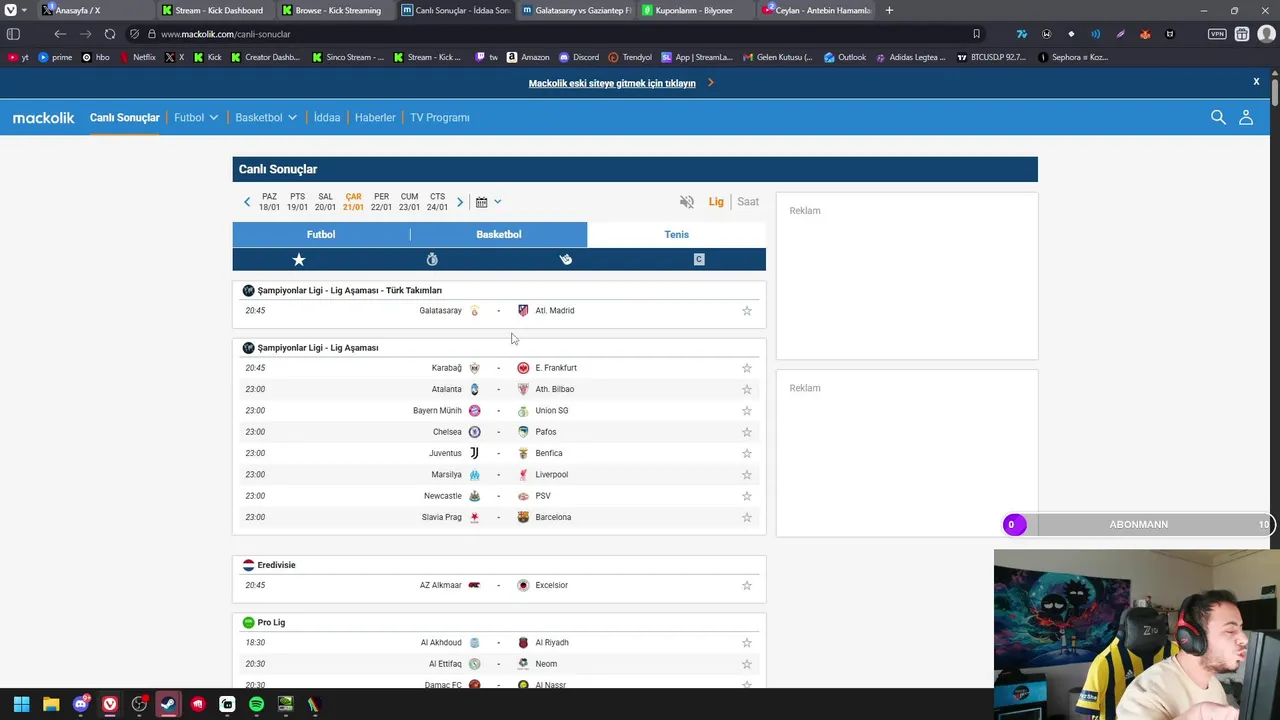Open TV Programı in the navigation bar

click(439, 117)
